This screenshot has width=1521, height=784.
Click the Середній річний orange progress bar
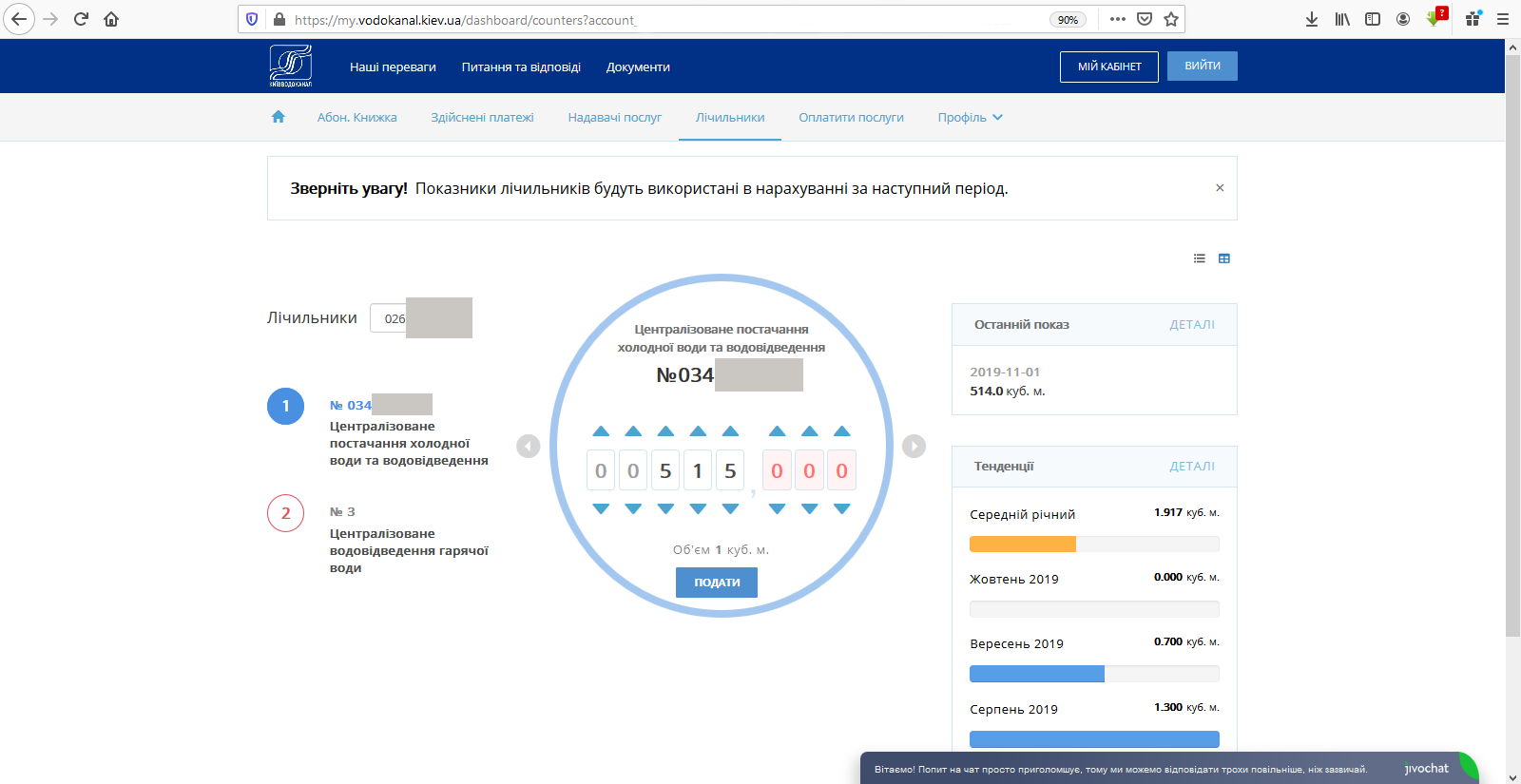pos(1023,545)
